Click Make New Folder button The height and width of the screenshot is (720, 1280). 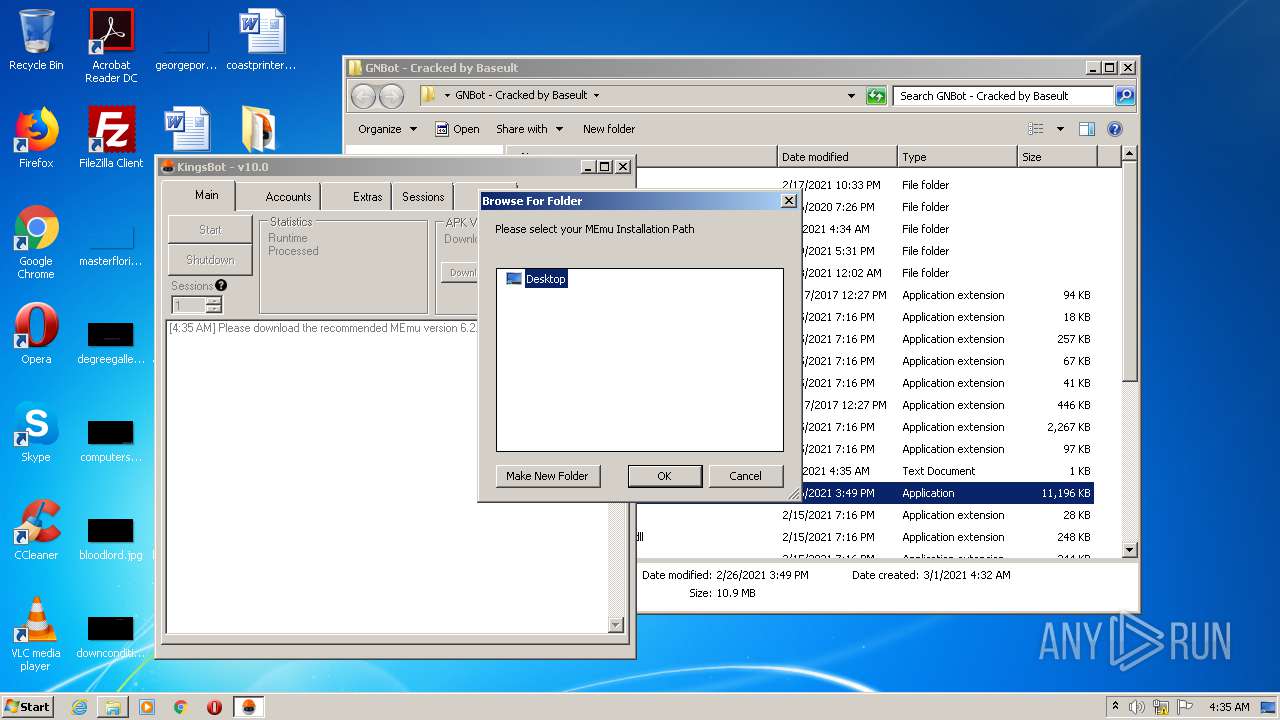click(x=547, y=476)
